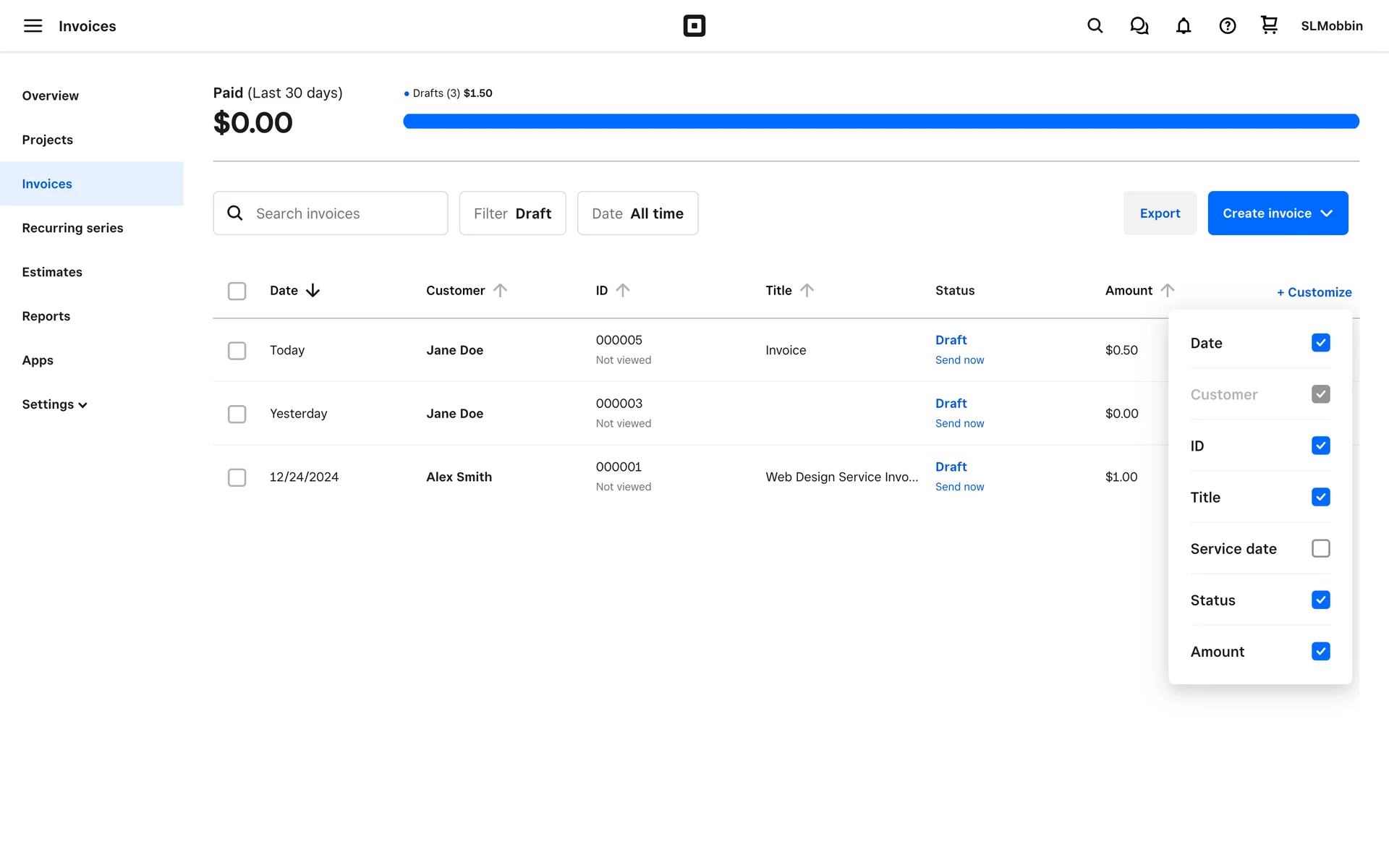This screenshot has width=1389, height=868.
Task: Open the Filter Draft dropdown
Action: point(512,213)
